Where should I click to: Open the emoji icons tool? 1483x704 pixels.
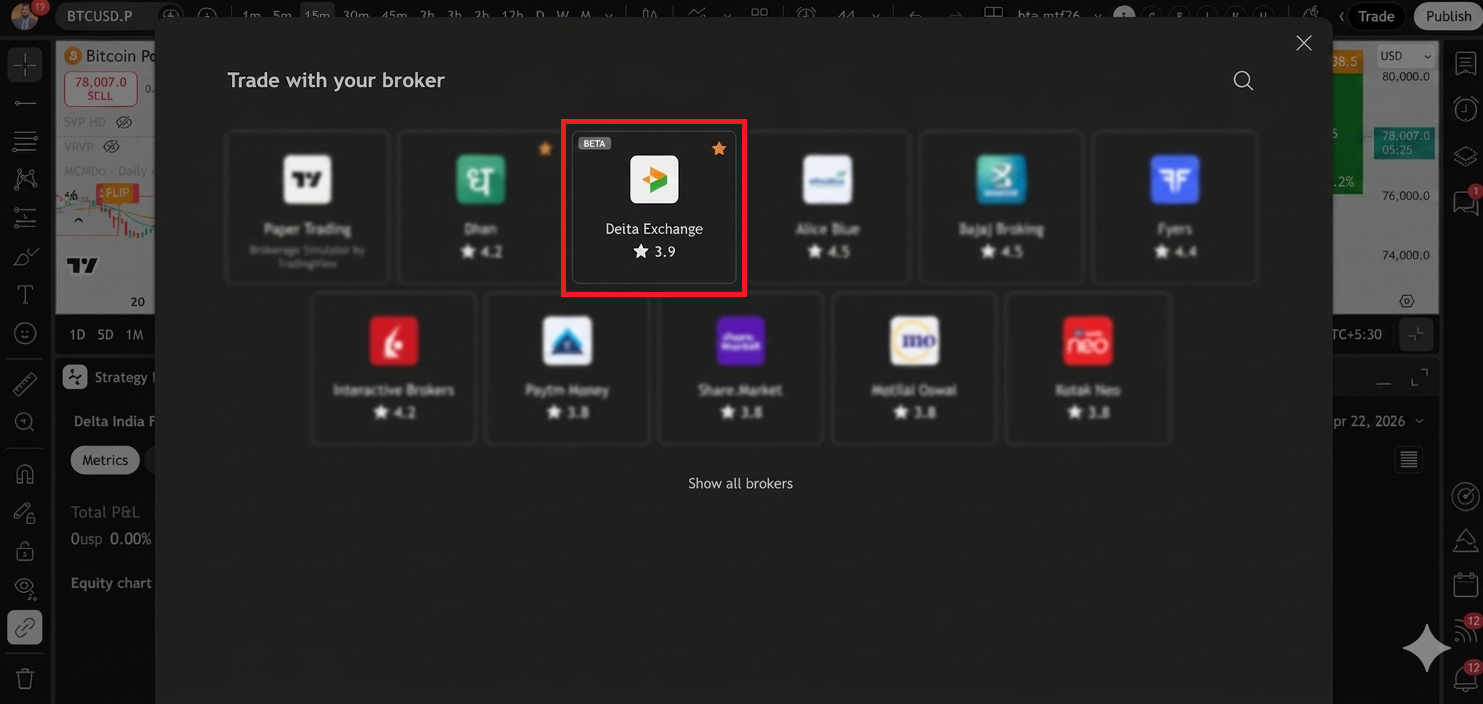[x=25, y=333]
